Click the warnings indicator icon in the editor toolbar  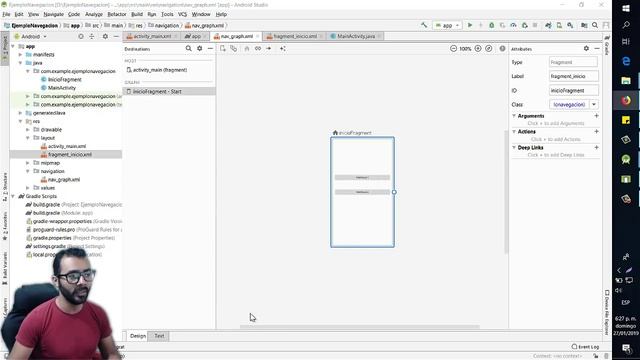pos(502,49)
